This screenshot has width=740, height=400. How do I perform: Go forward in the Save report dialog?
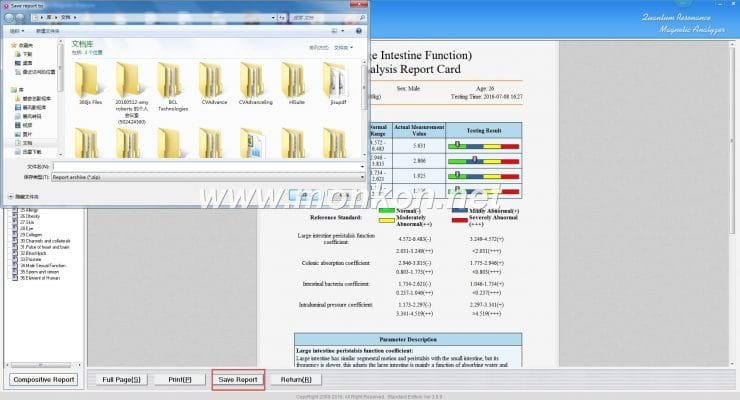[20, 17]
